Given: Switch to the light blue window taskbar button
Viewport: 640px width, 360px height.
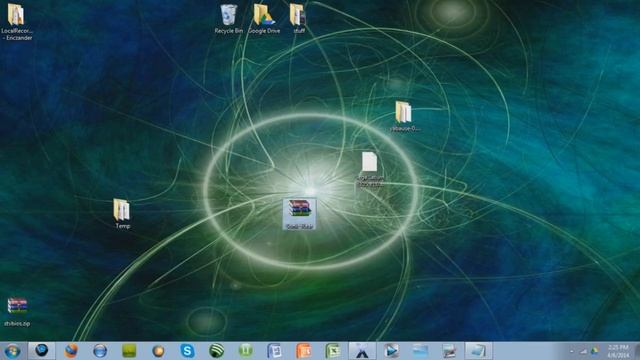Looking at the screenshot, I should (x=420, y=351).
